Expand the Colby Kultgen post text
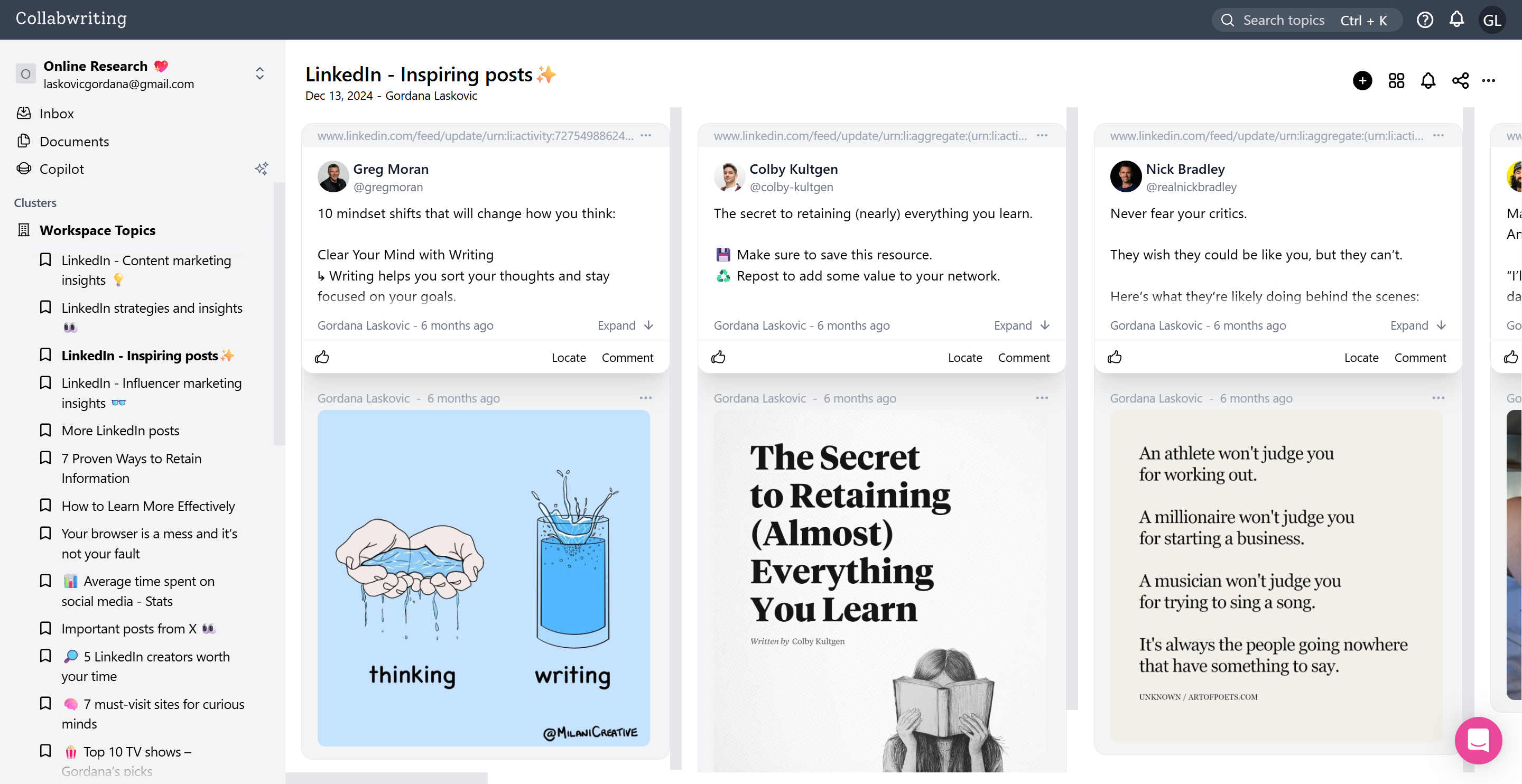 click(1022, 325)
